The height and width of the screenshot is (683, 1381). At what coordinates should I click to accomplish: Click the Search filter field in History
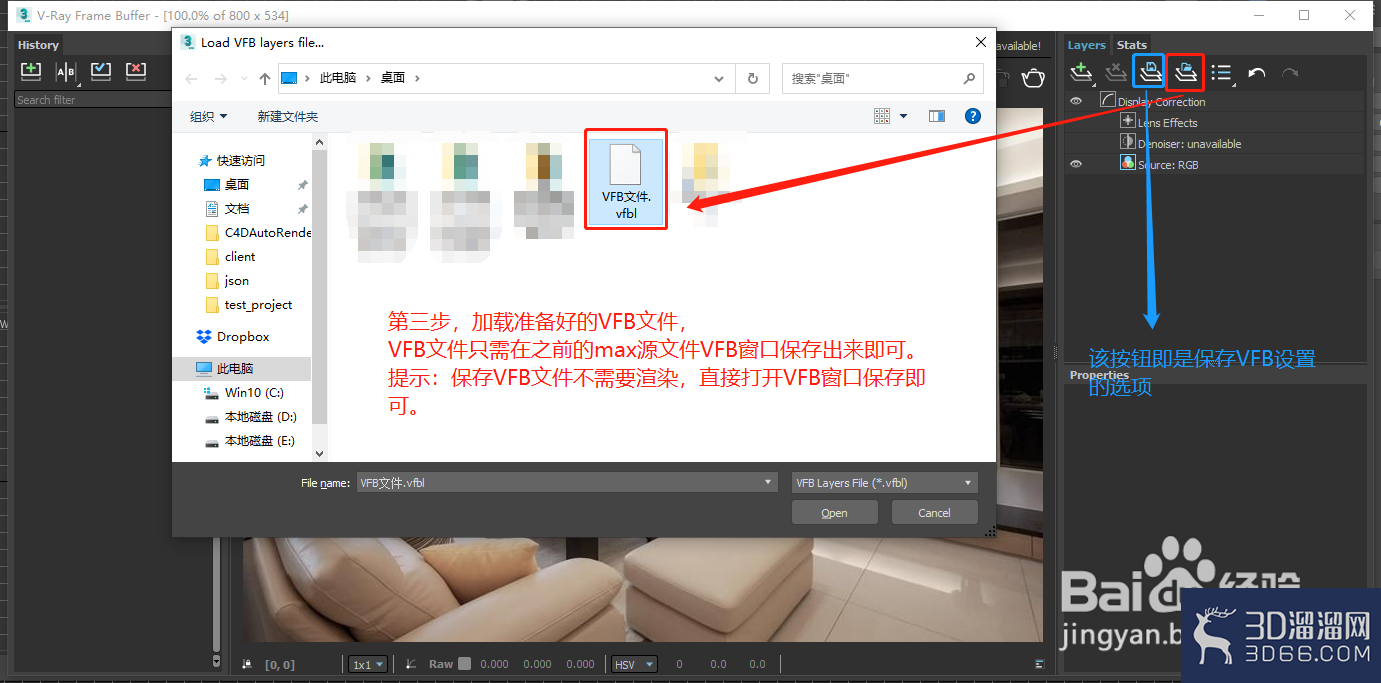(95, 99)
